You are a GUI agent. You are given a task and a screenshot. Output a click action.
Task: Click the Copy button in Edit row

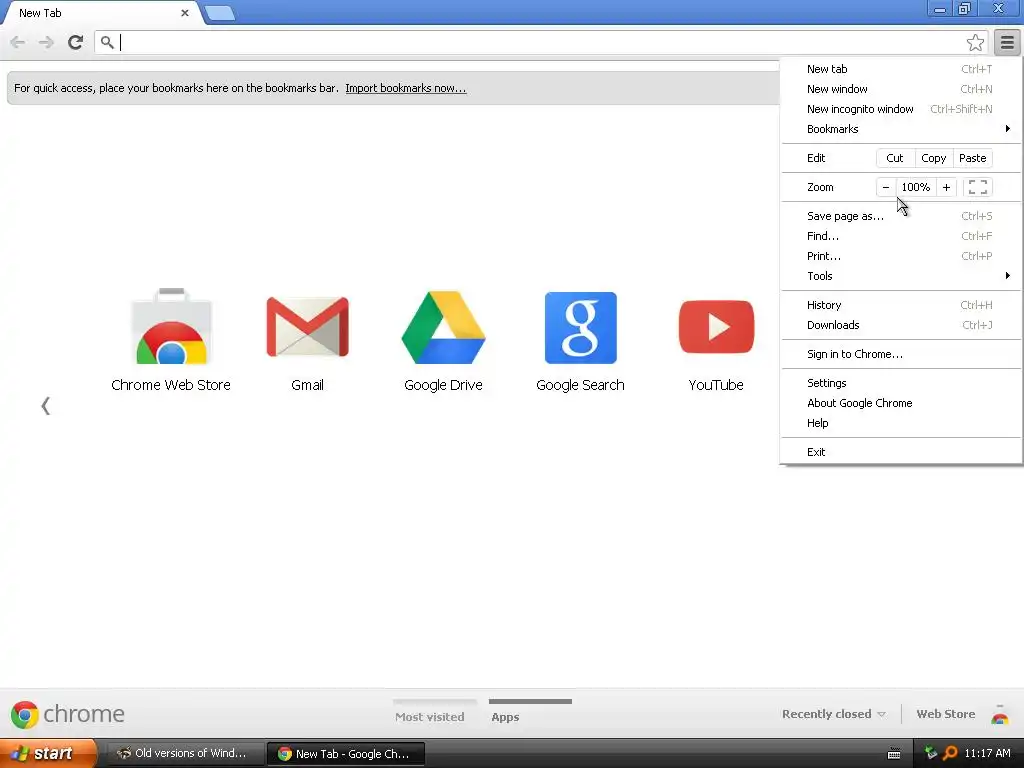[933, 158]
